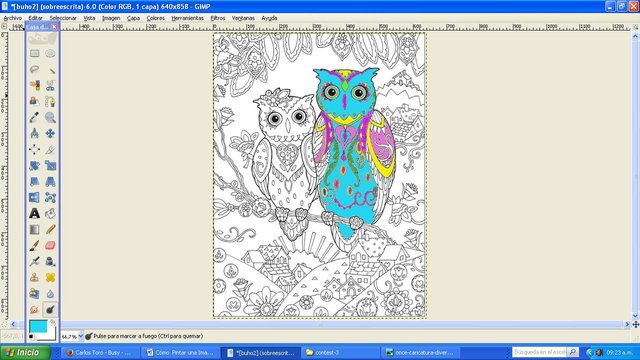This screenshot has height=360, width=640.
Task: Select the Align tool
Action: pos(34,149)
